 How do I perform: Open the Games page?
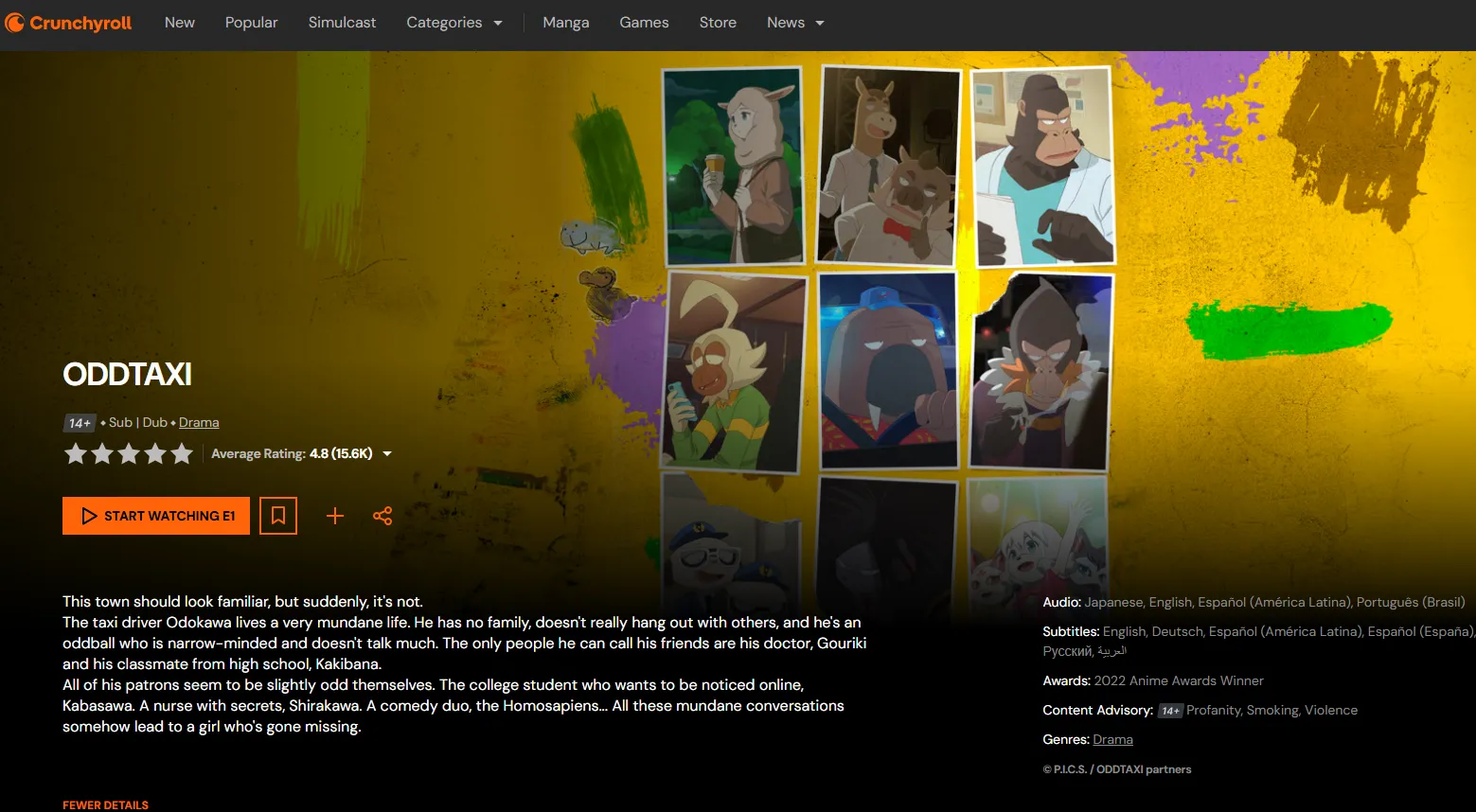[x=644, y=23]
